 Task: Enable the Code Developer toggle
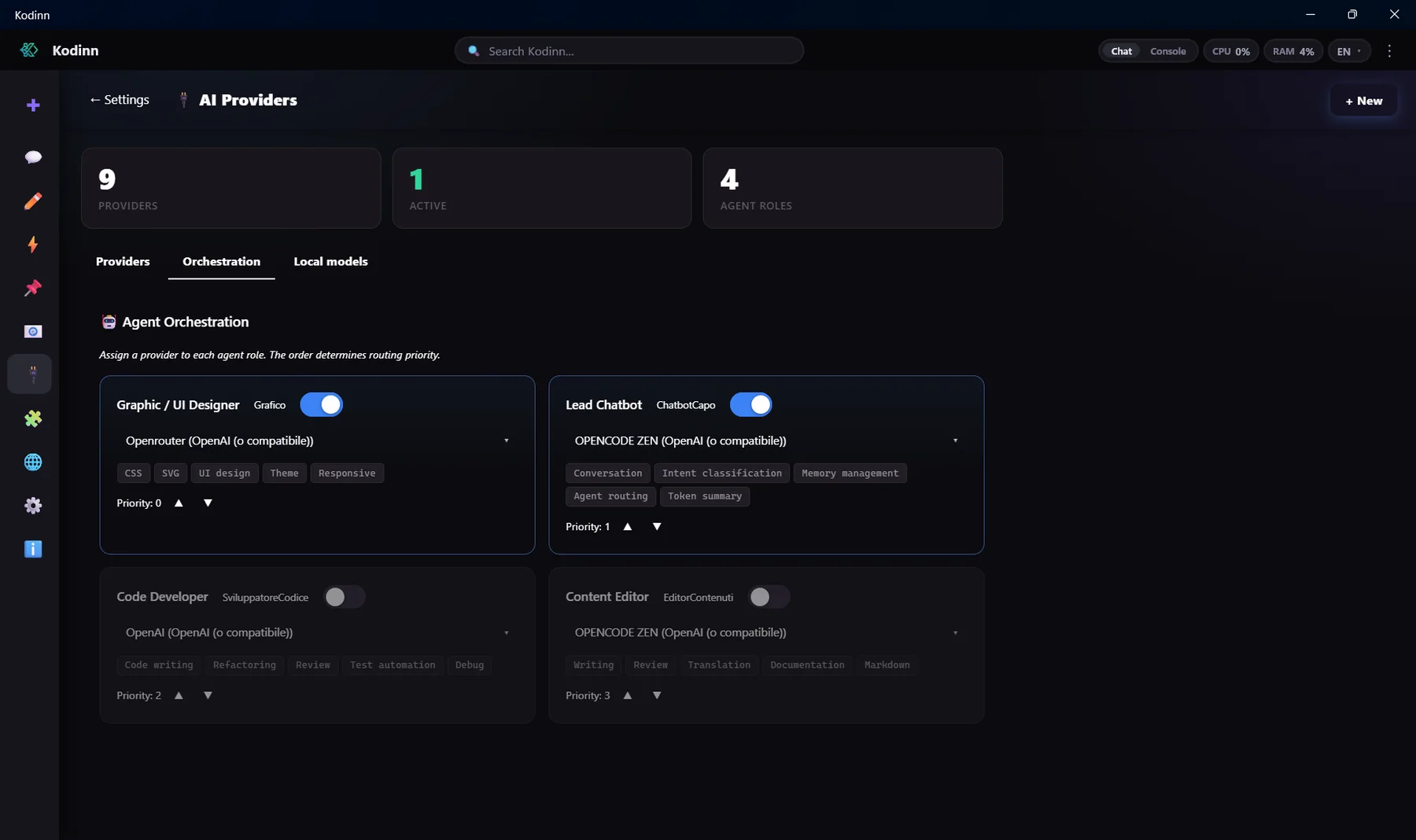[x=345, y=597]
